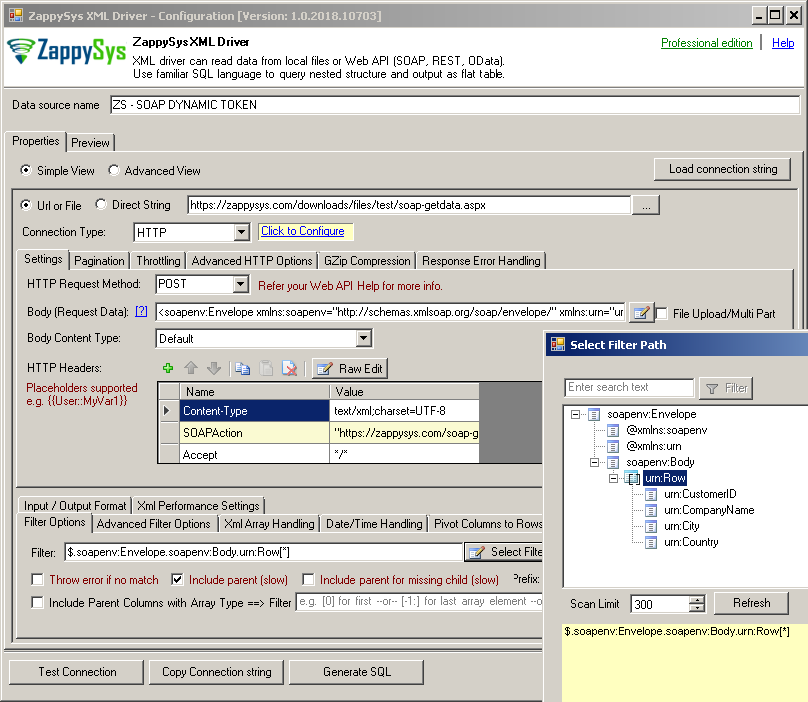Collapse soapenv:Envelope tree node
This screenshot has height=702, width=808.
[x=575, y=414]
